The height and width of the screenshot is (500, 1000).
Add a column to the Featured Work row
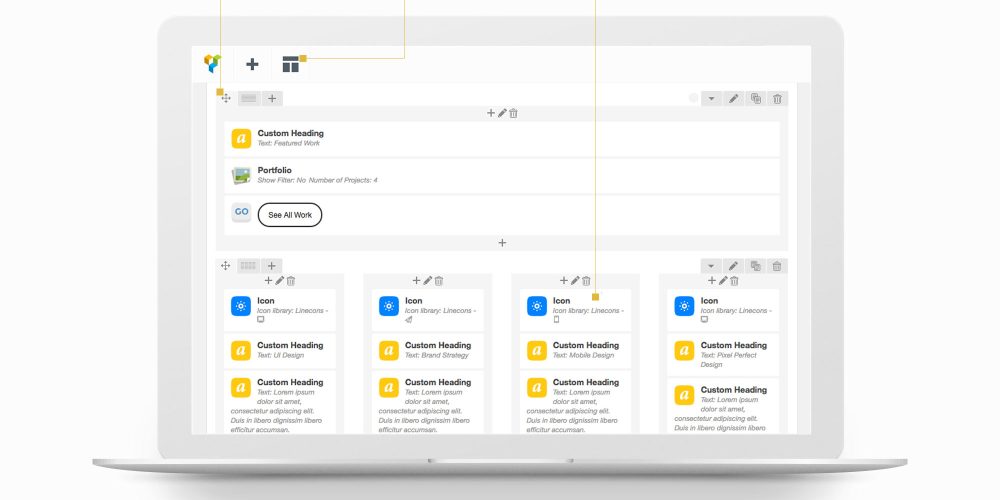tap(272, 98)
